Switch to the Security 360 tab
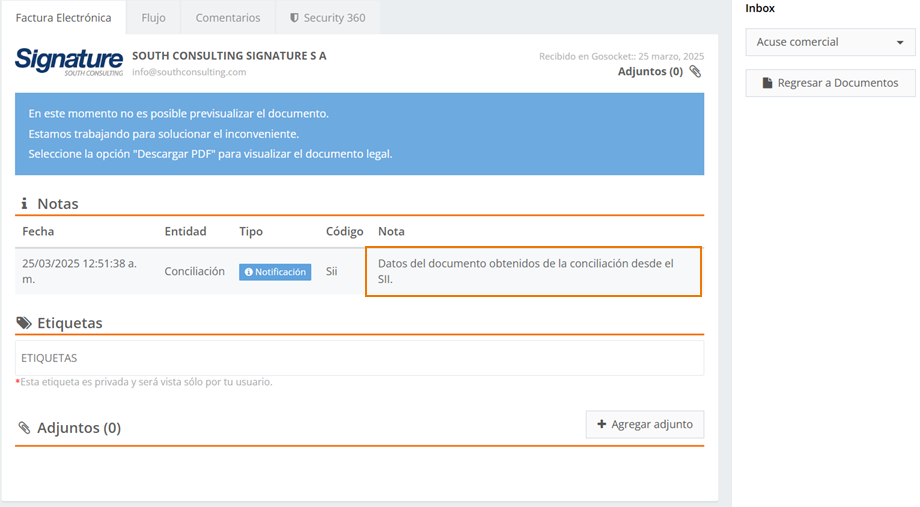 (327, 18)
